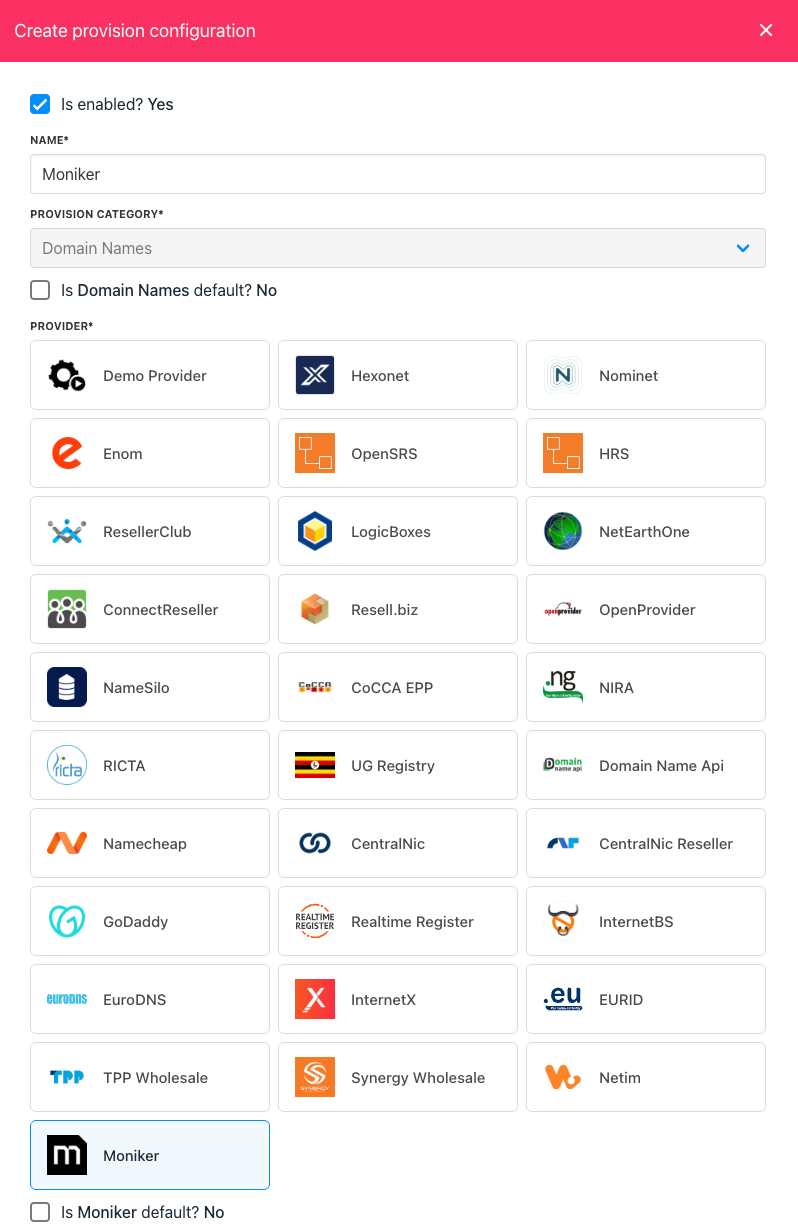The image size is (798, 1229).
Task: Tick the Is Domain Names default checkbox
Action: pos(40,290)
